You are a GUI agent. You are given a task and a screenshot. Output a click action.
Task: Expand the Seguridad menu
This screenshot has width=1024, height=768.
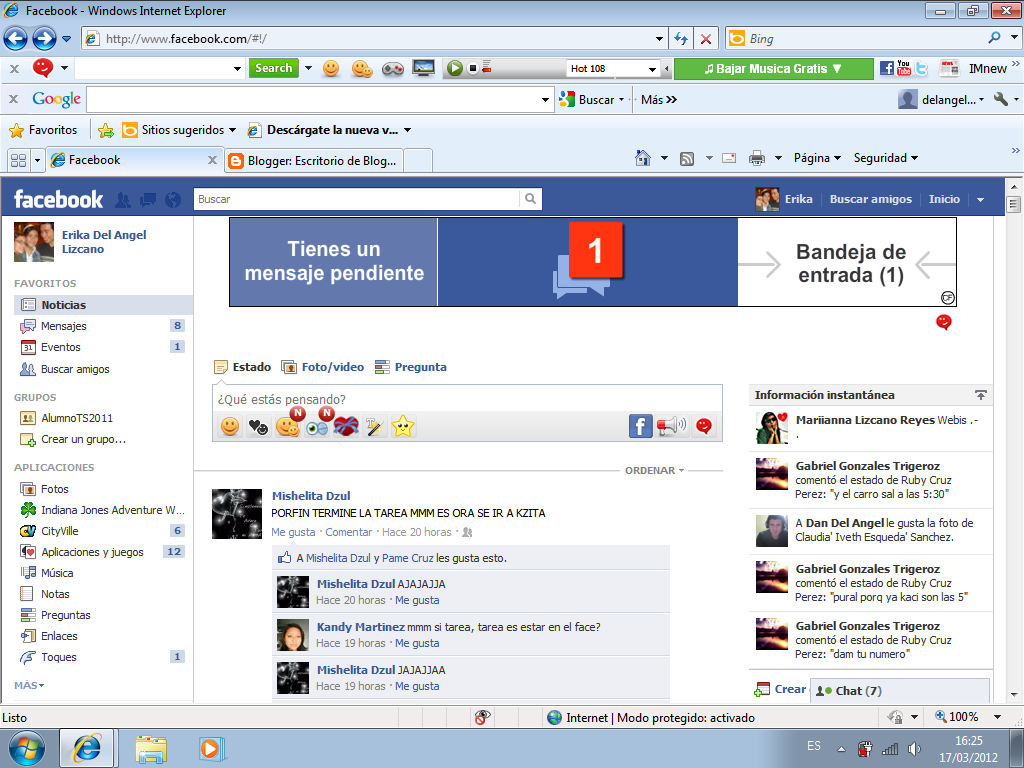(882, 158)
